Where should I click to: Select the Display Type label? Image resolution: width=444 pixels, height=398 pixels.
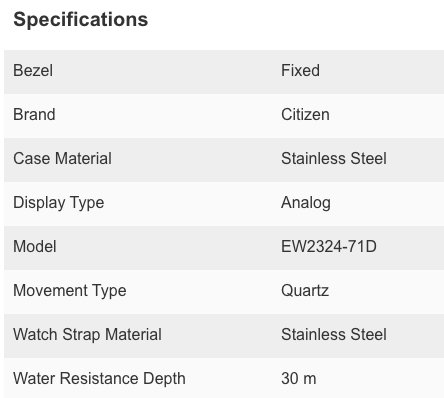click(59, 203)
